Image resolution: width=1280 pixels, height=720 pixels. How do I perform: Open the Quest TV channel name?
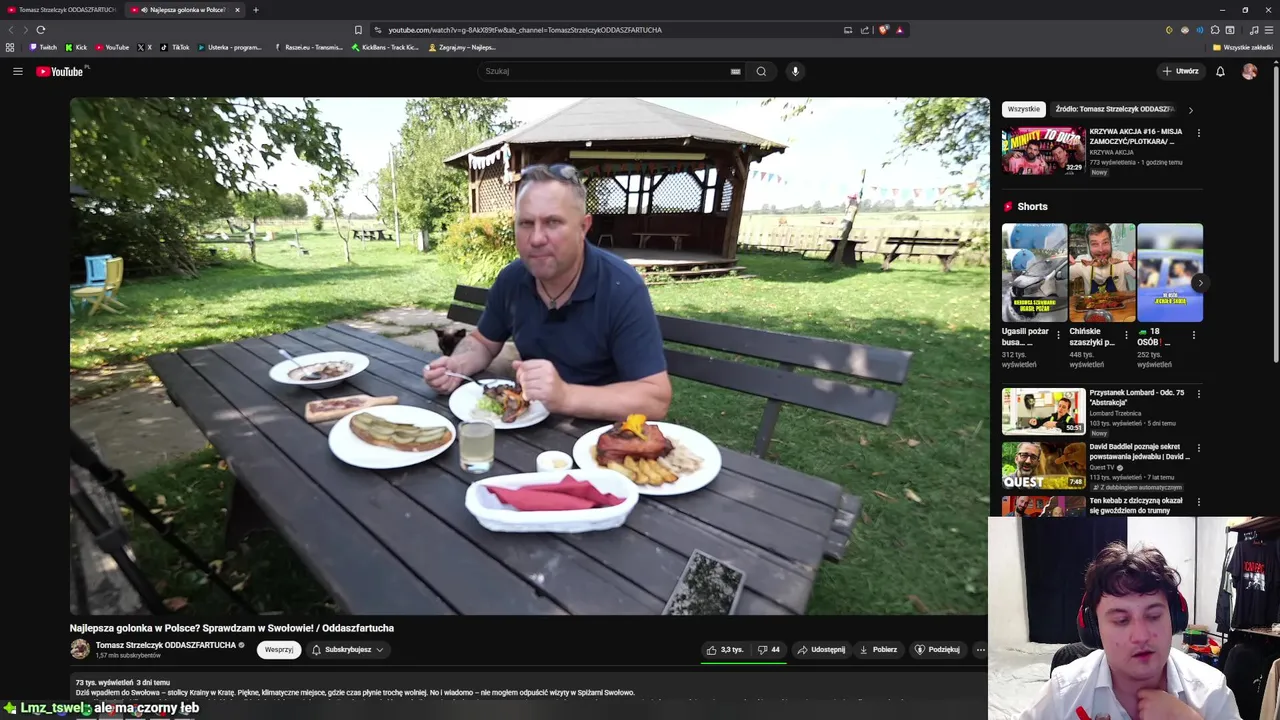pyautogui.click(x=1102, y=467)
